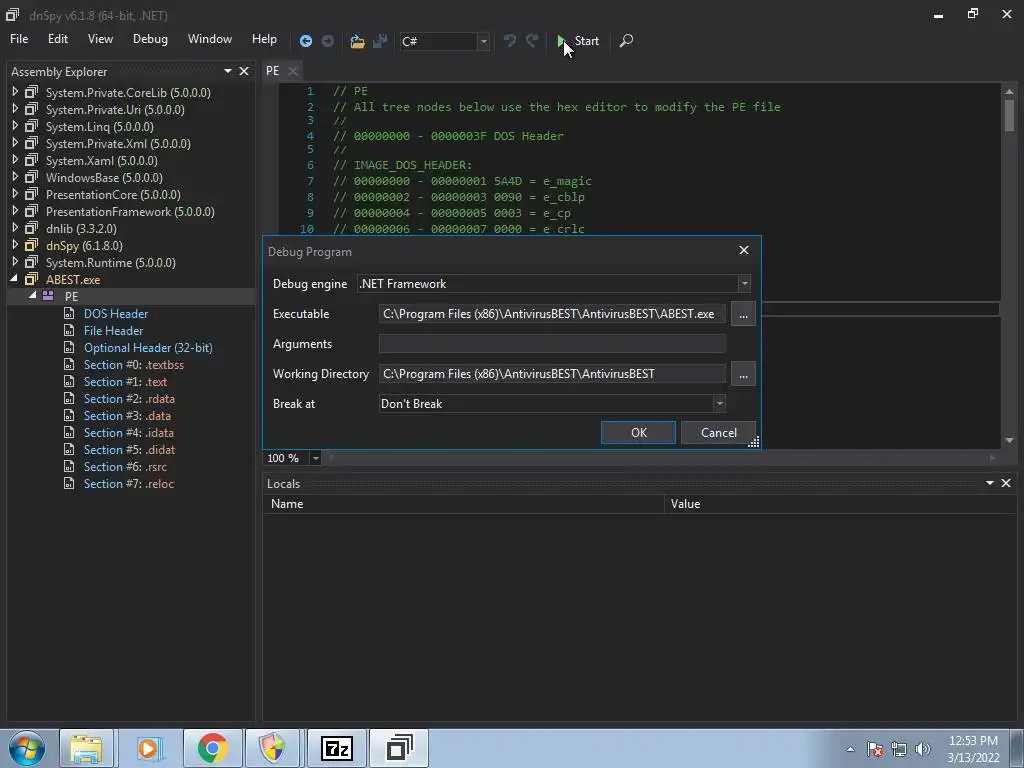1024x768 pixels.
Task: Click the Executable path field
Action: click(552, 313)
